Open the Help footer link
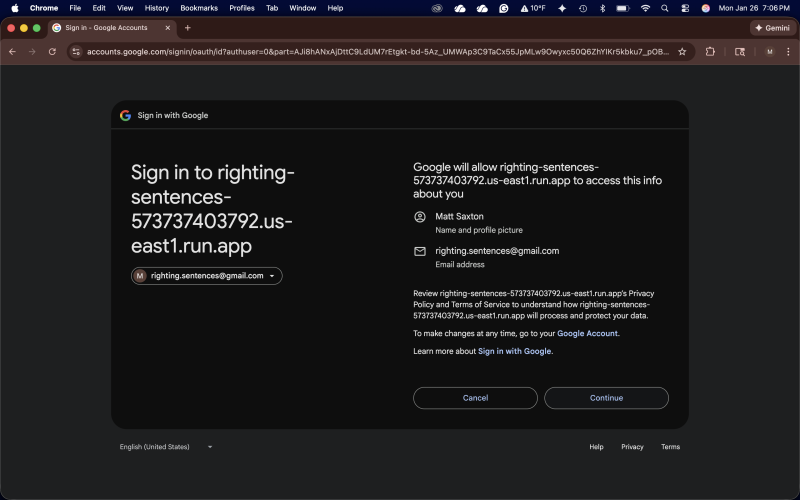 [596, 447]
